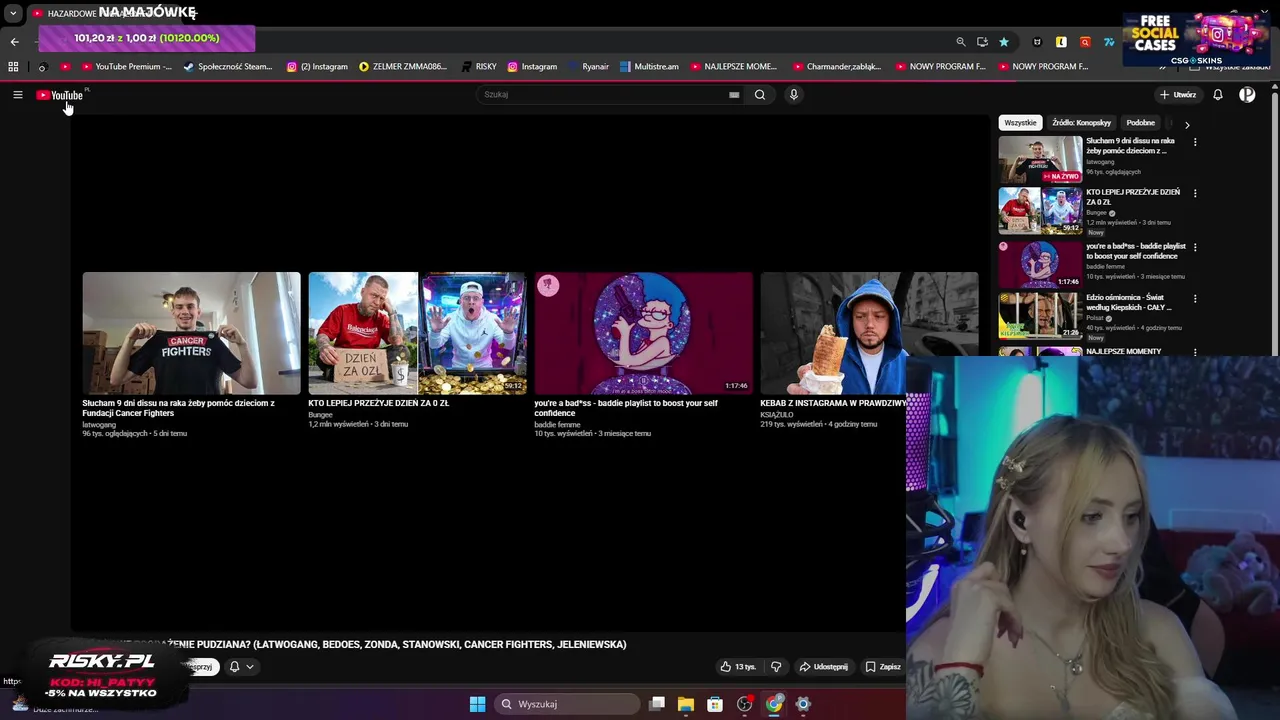Play endscreen KEBAB Z INSTAGRAMA thumbnail
The width and height of the screenshot is (1280, 720).
[869, 333]
